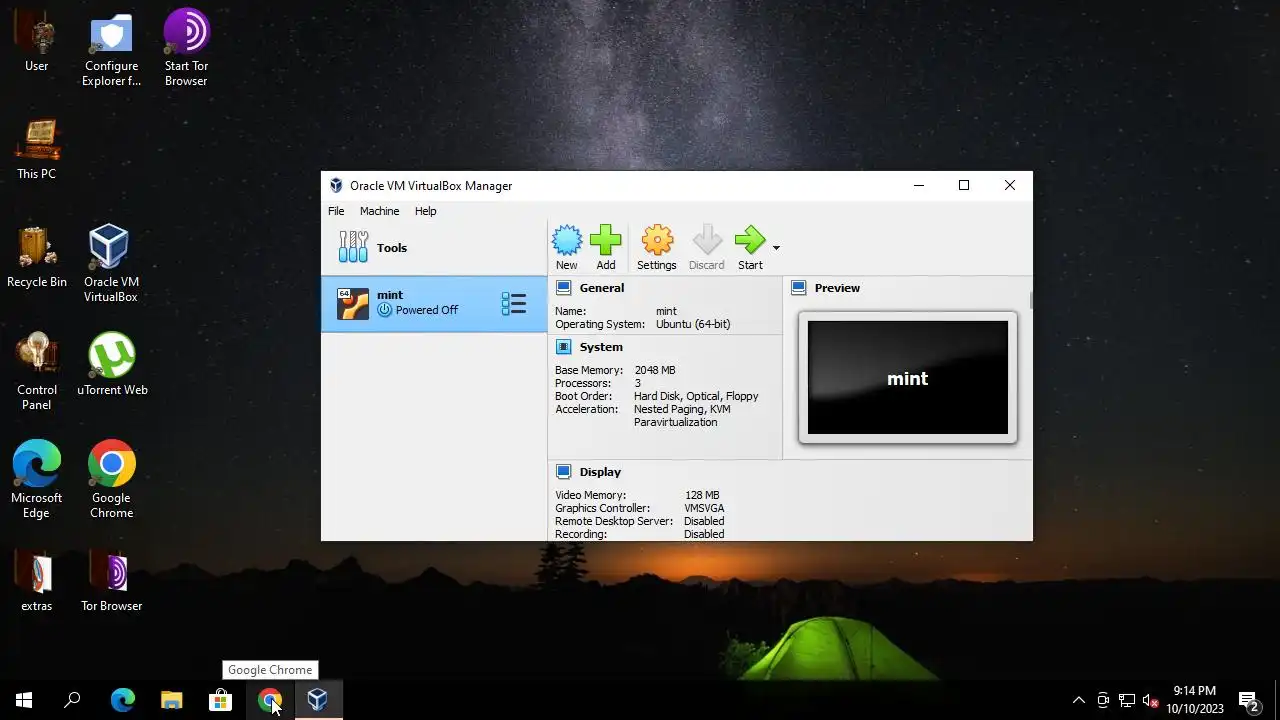Click the taskbar search icon
This screenshot has height=720, width=1280.
click(72, 700)
